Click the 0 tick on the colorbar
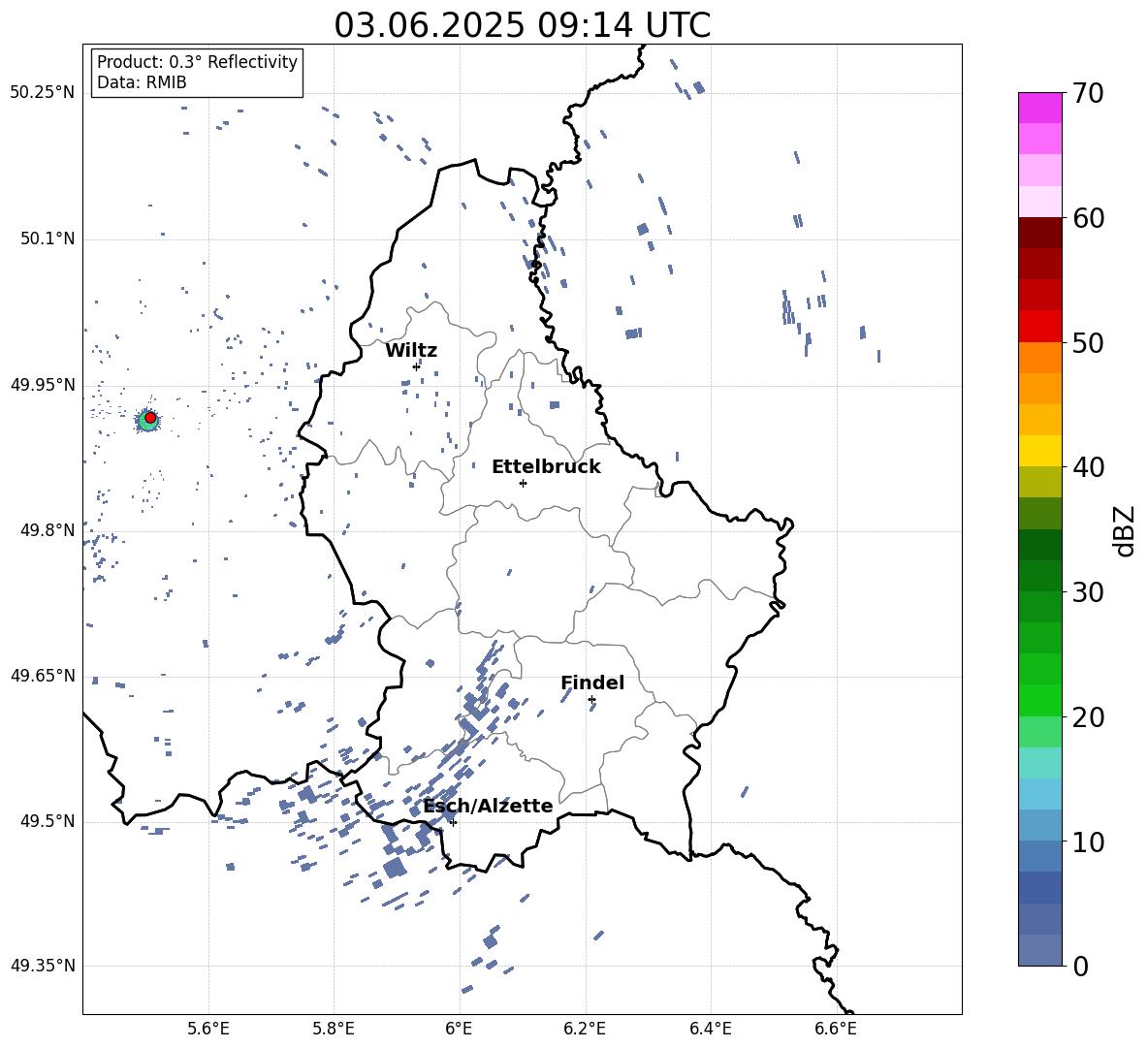 point(1080,967)
